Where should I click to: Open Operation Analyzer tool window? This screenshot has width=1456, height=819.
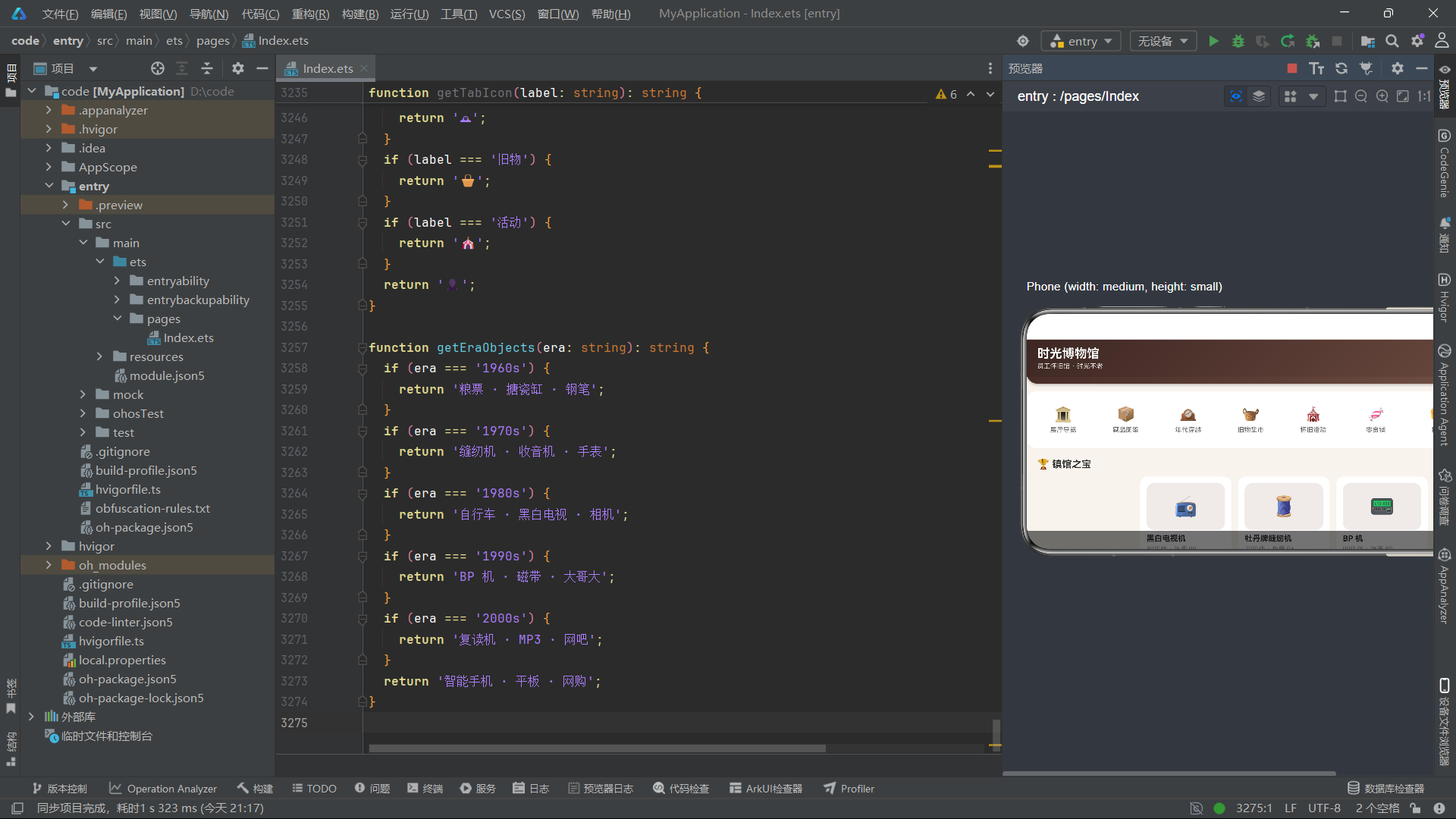tap(163, 789)
